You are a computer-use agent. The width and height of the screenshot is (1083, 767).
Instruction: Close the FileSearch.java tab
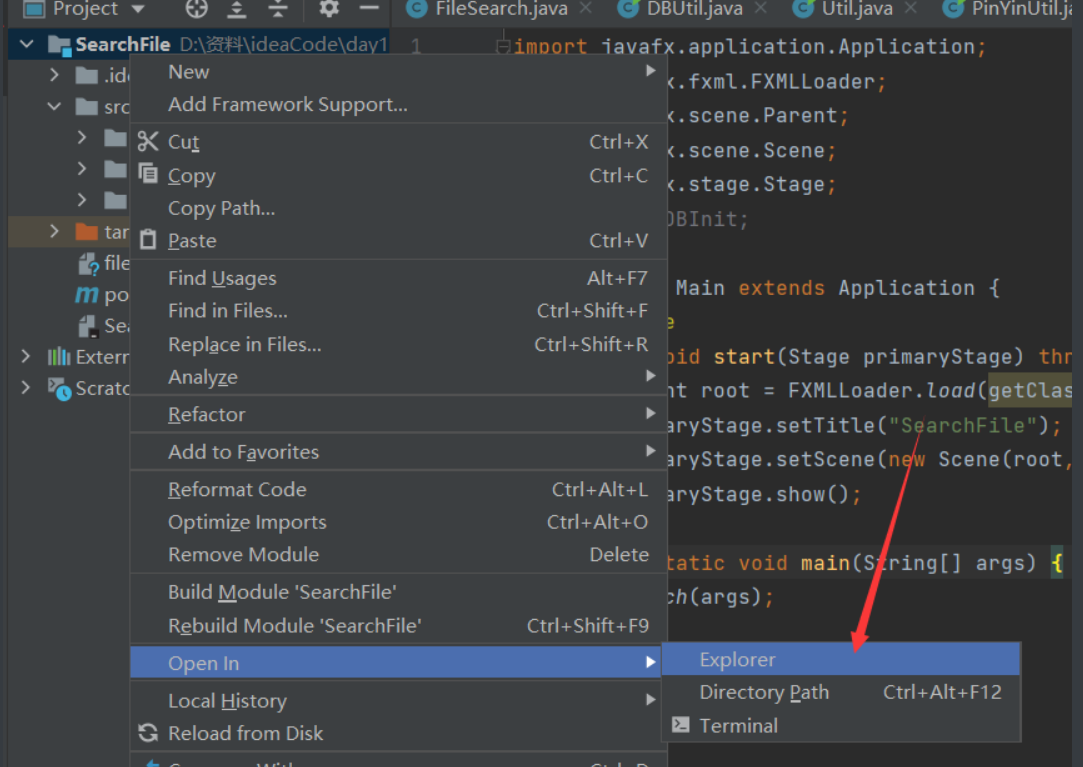pos(586,8)
